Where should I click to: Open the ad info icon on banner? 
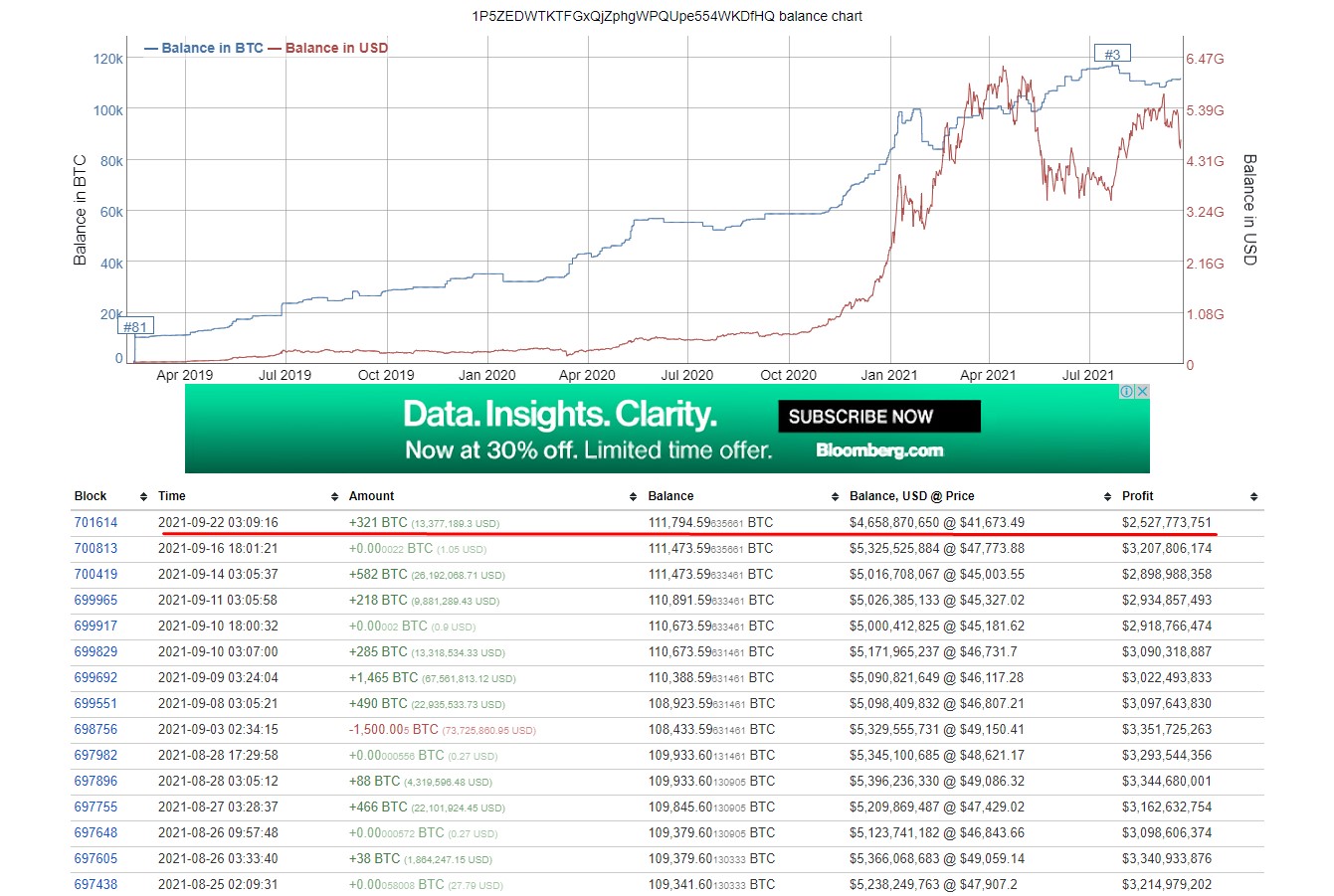[x=1127, y=392]
